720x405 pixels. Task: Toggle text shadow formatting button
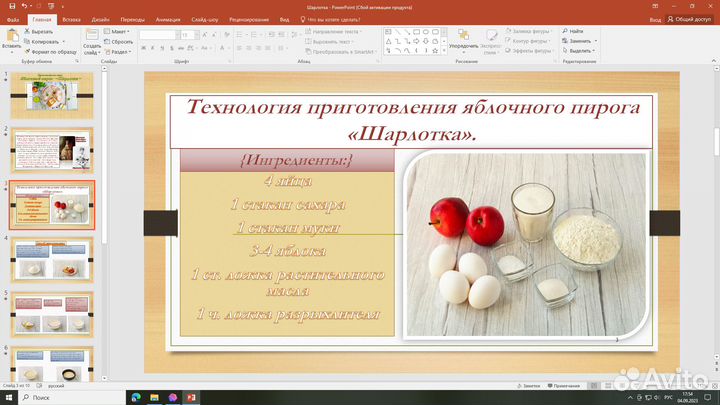[x=171, y=48]
